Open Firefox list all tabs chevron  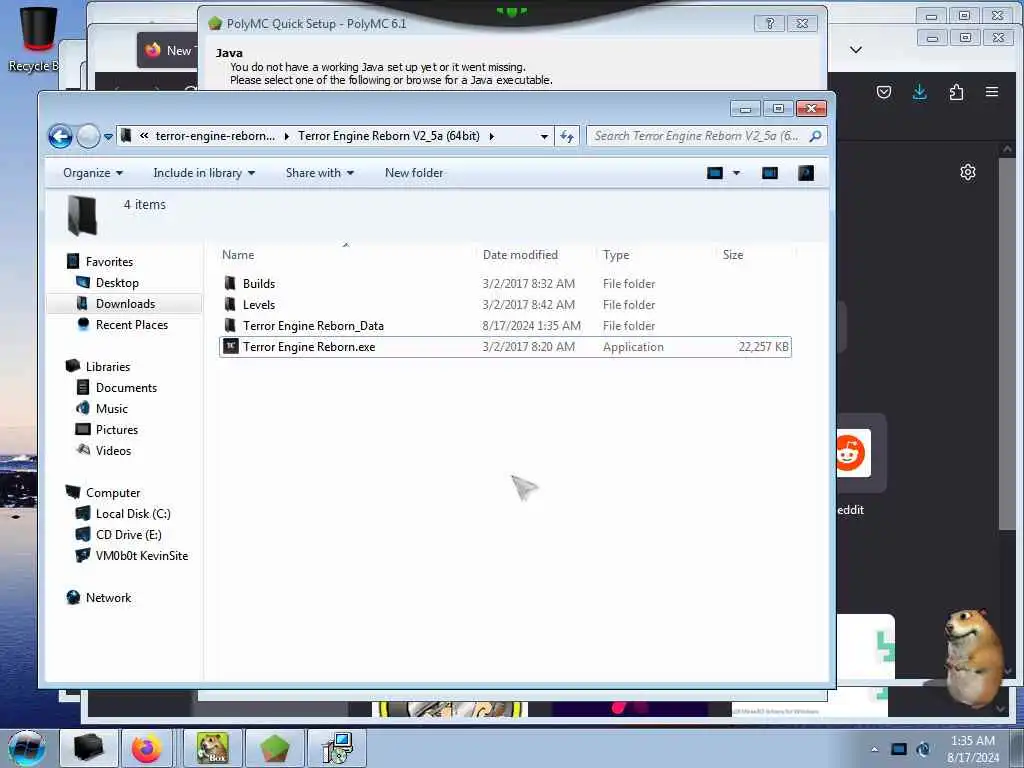coord(856,50)
